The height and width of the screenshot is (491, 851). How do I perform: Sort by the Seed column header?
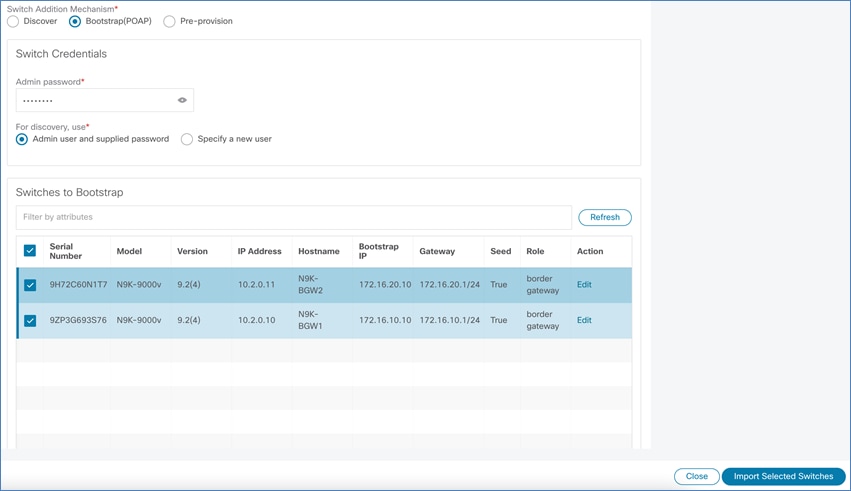pos(500,251)
